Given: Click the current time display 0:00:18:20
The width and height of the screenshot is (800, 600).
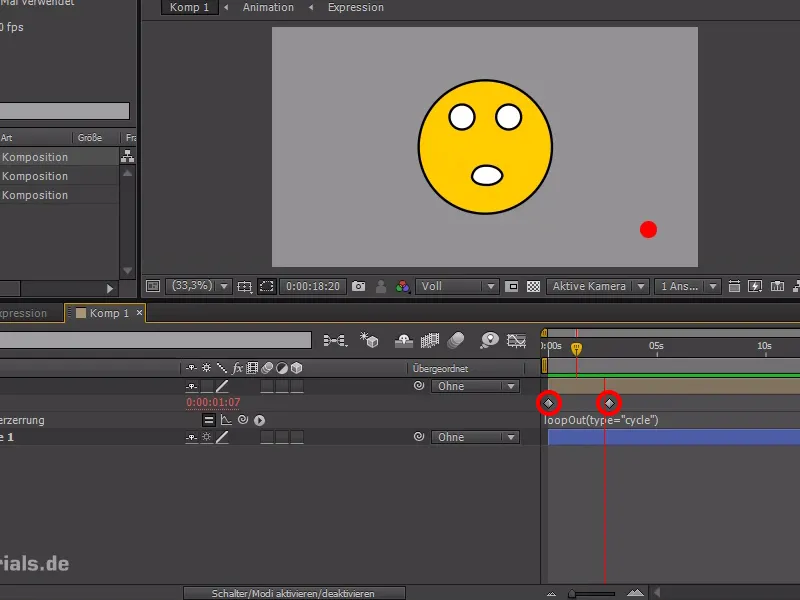Looking at the screenshot, I should 313,286.
